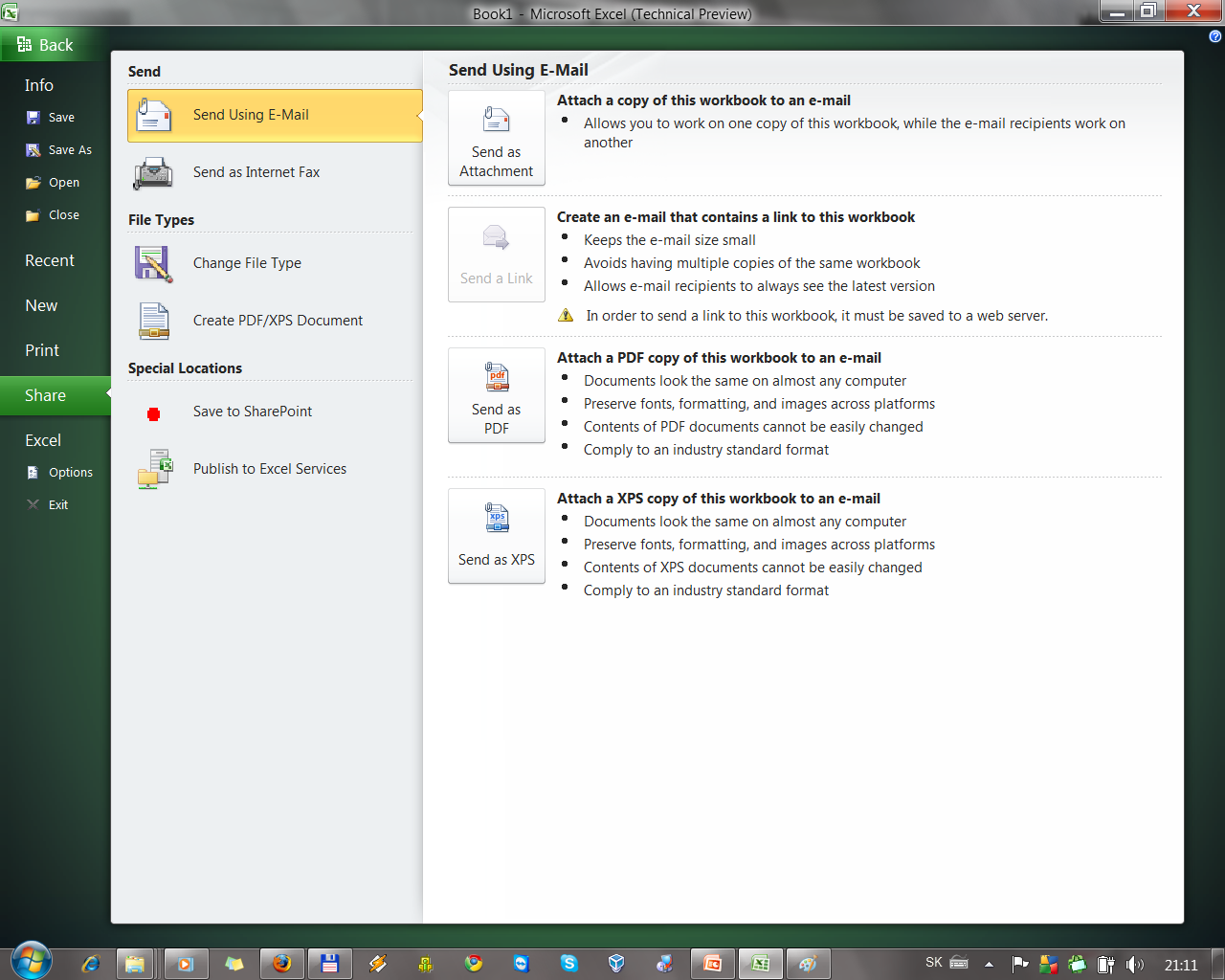Image resolution: width=1225 pixels, height=980 pixels.
Task: Open Skype from taskbar
Action: 568,964
